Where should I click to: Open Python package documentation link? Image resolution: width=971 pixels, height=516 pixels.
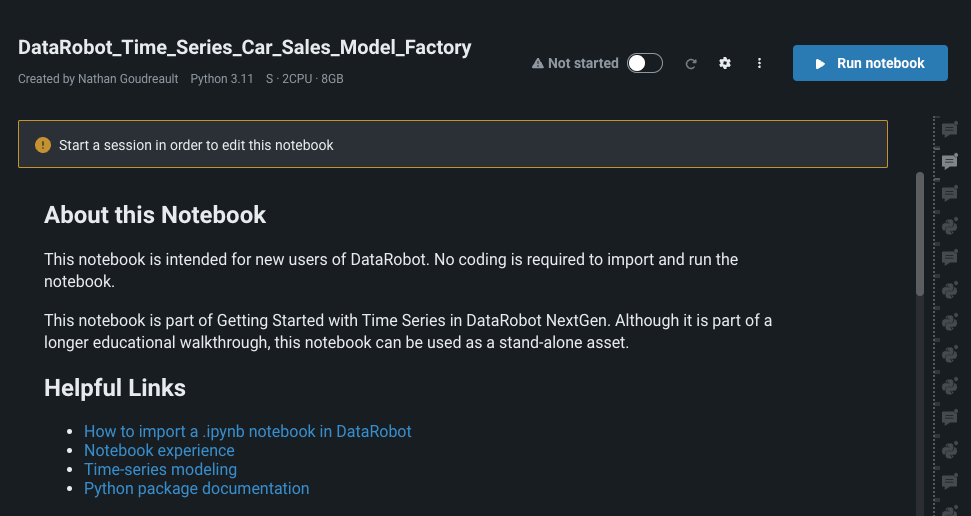click(196, 488)
